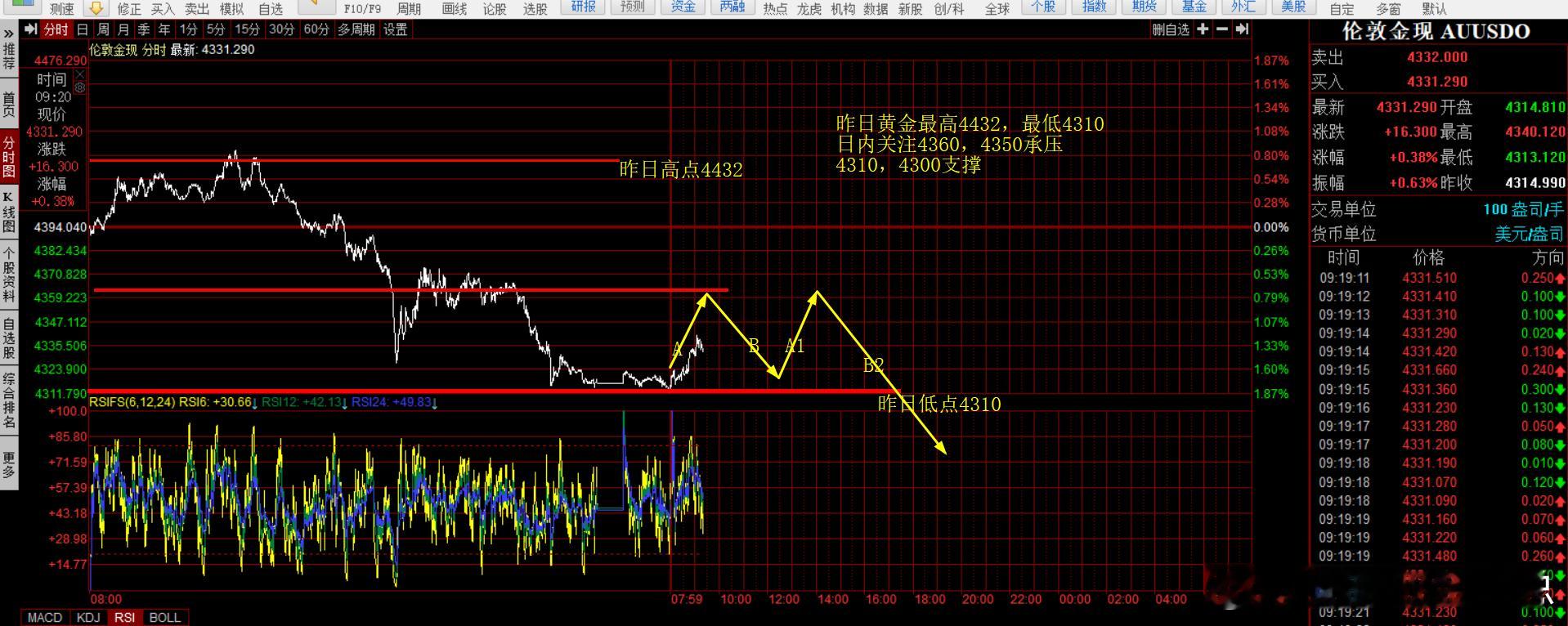Select the 1分 one-minute period
Viewport: 1568px width, 626px height.
coord(189,29)
